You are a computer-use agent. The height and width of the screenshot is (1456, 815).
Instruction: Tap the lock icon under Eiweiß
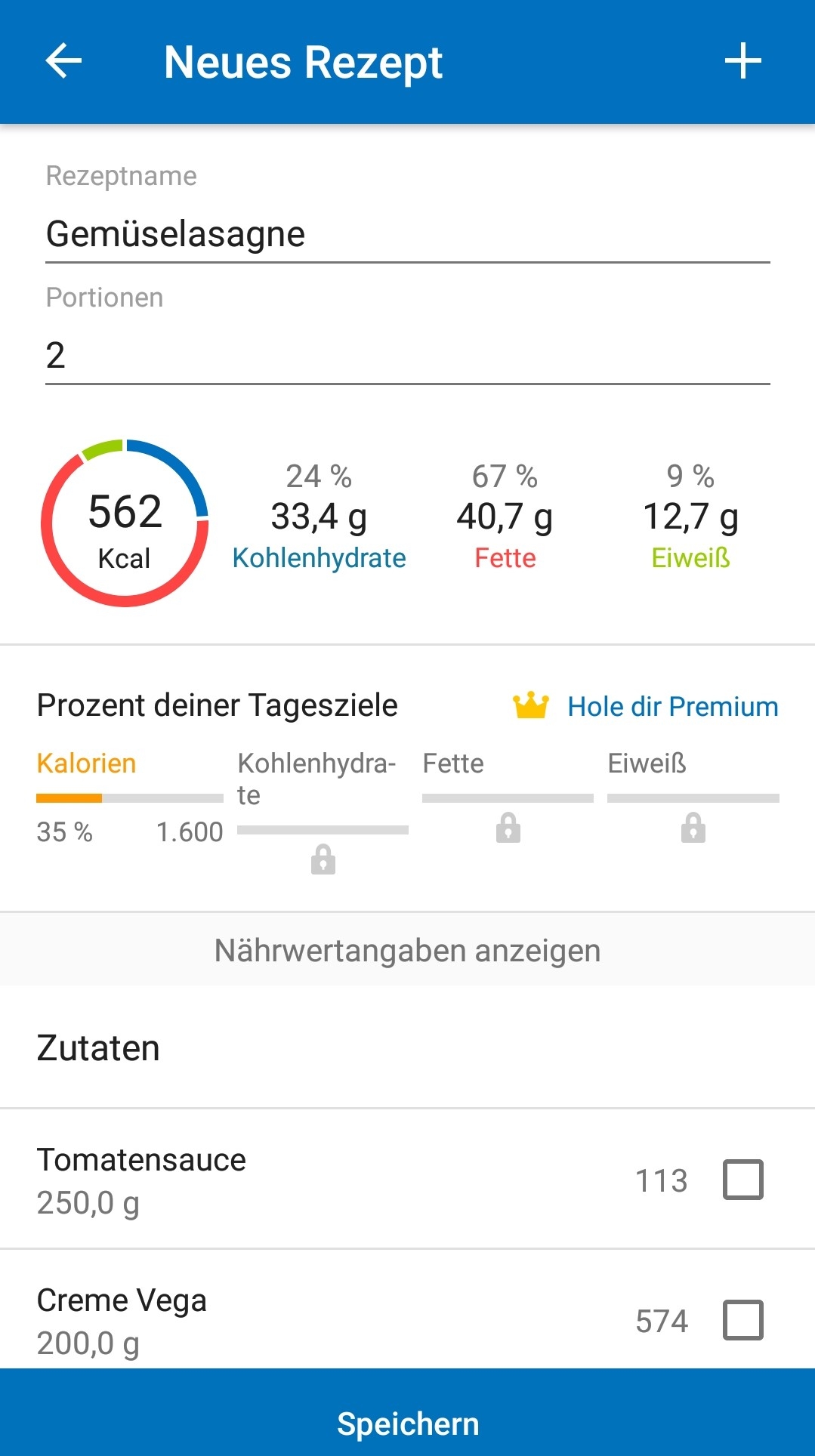coord(693,828)
